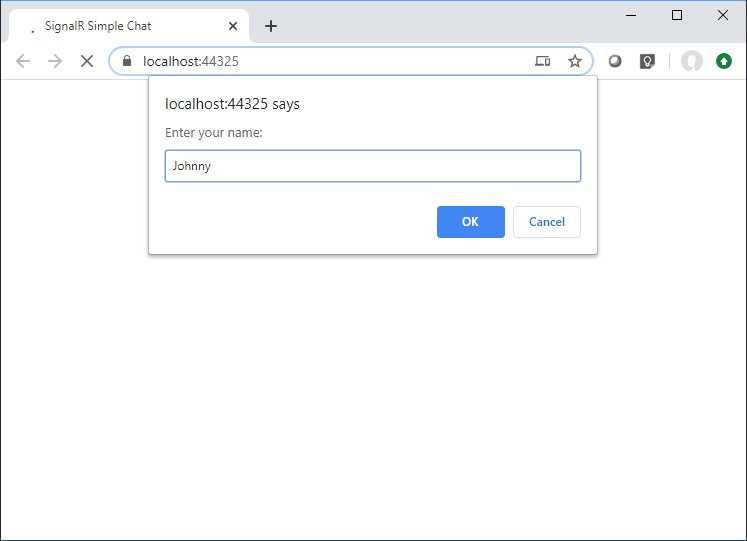Click the name field containing Johnny

click(x=373, y=166)
